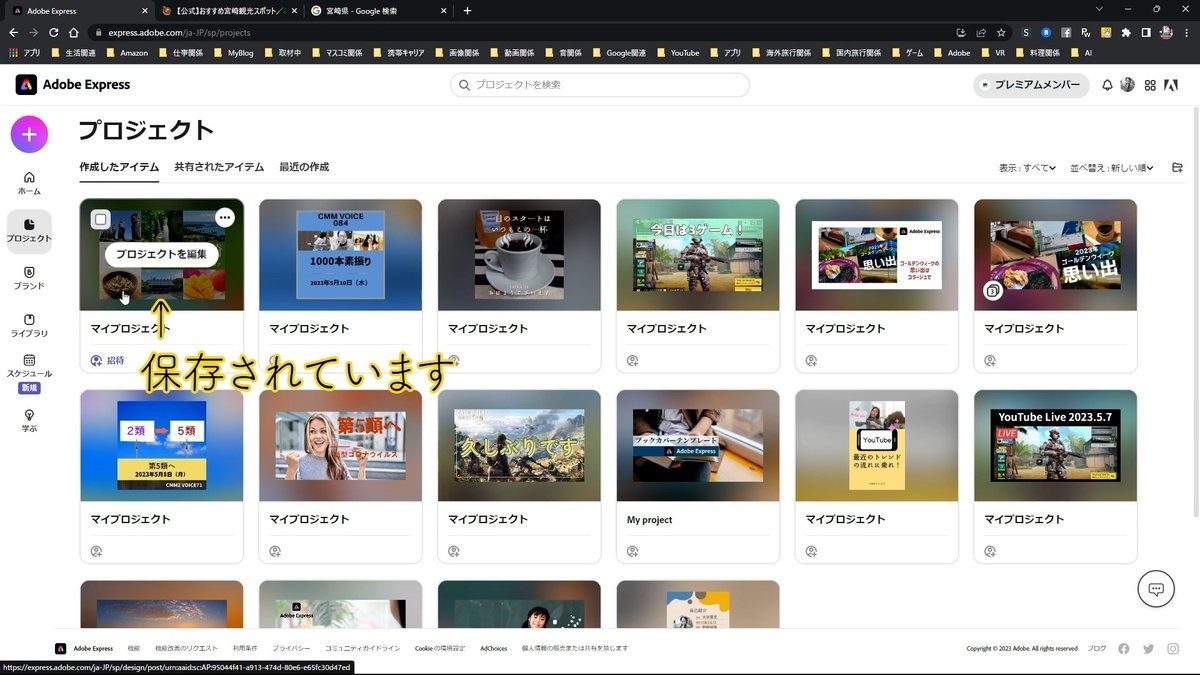
Task: Switch to the おすすめ宮崎観光スポット browser tab
Action: [228, 10]
